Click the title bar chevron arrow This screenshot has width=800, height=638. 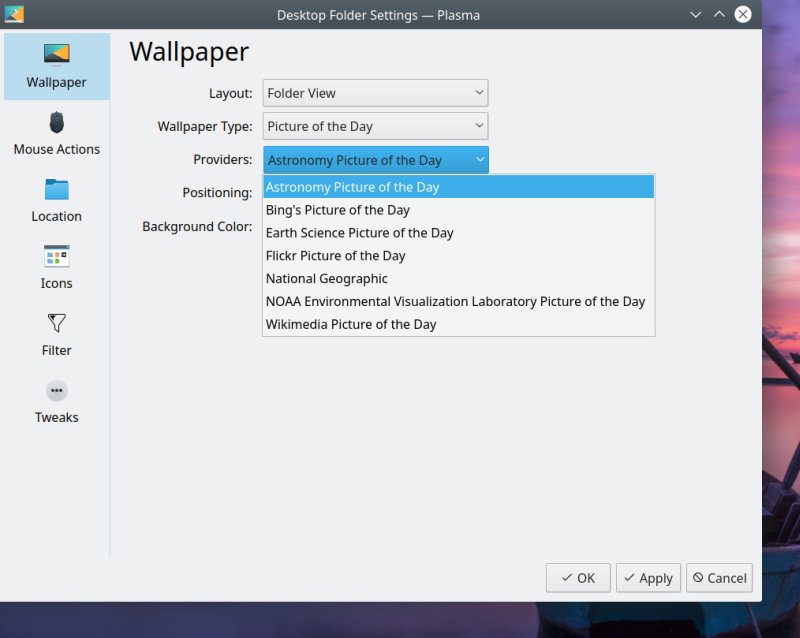tap(695, 15)
